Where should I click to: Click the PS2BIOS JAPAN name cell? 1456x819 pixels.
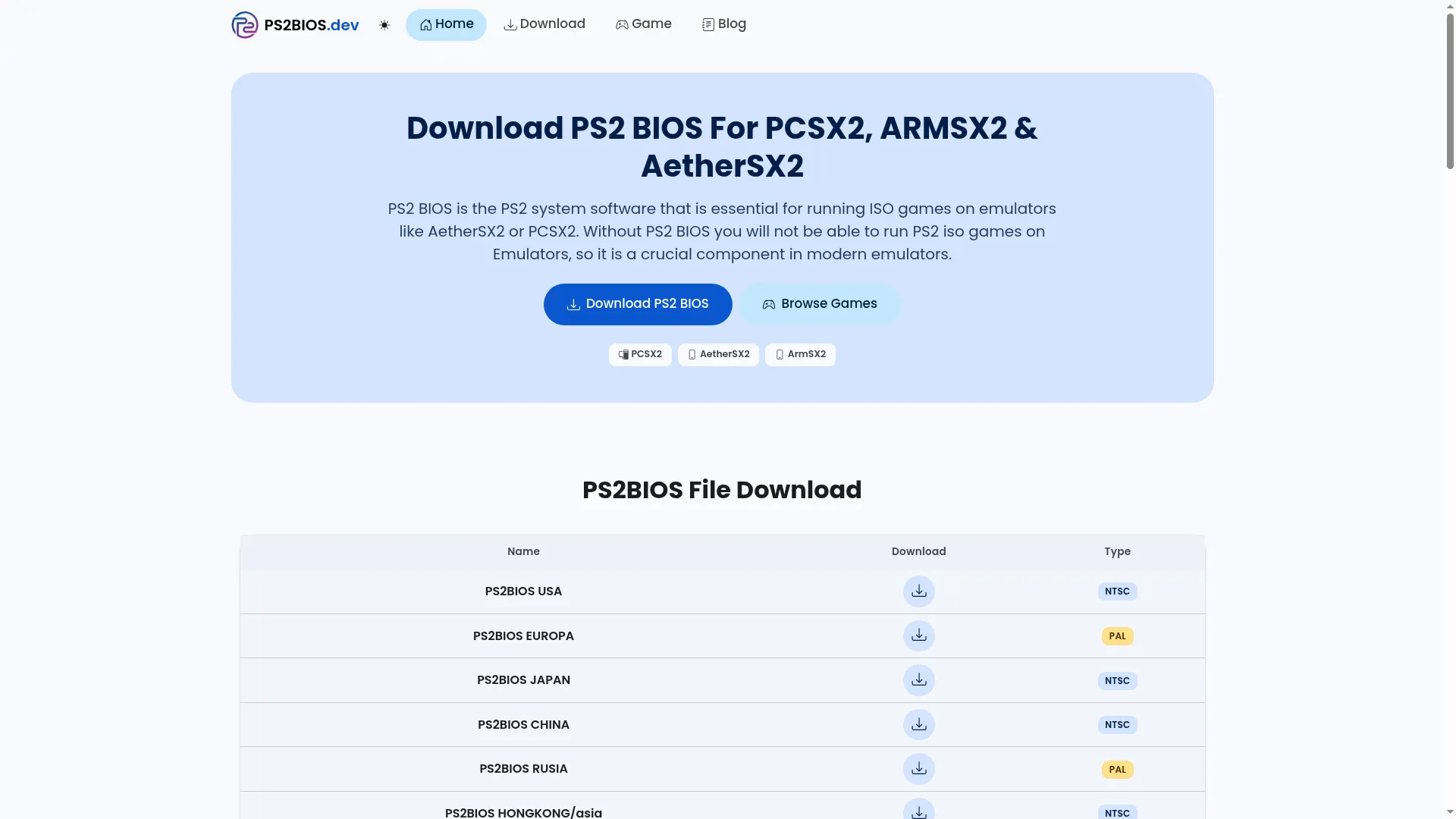click(x=523, y=680)
